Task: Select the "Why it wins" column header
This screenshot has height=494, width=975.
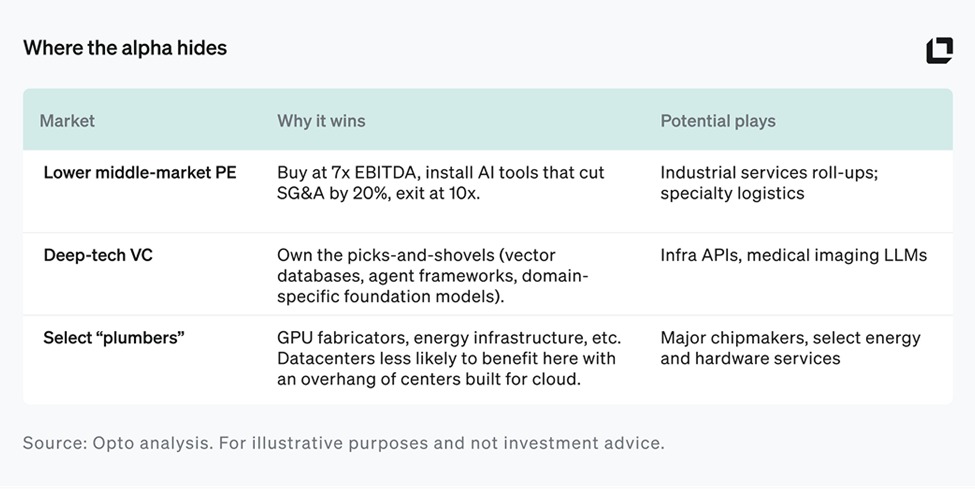Action: (x=321, y=121)
